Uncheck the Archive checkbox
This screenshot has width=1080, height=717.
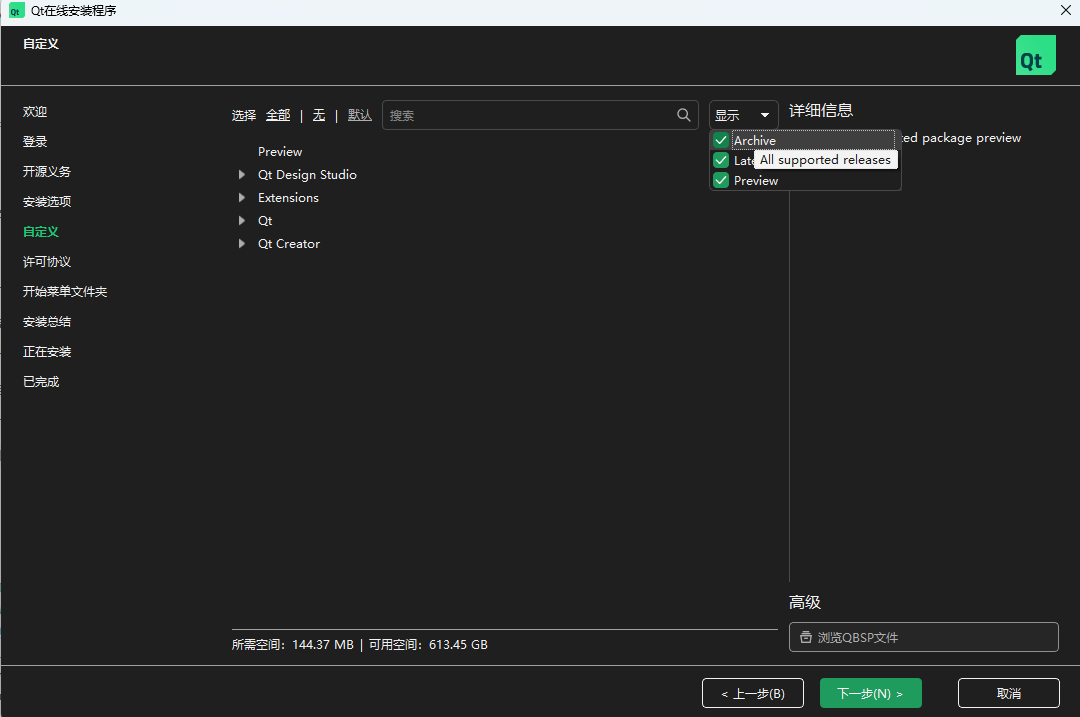tap(720, 141)
